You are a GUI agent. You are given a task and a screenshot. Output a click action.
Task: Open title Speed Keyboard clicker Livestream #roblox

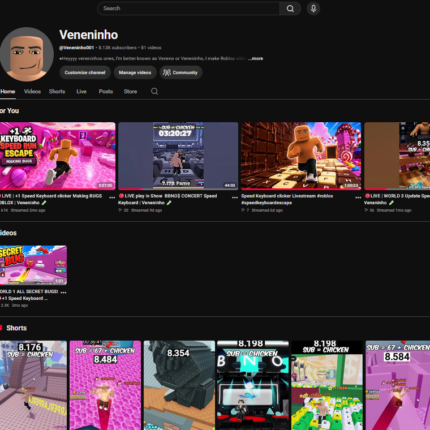pos(287,199)
